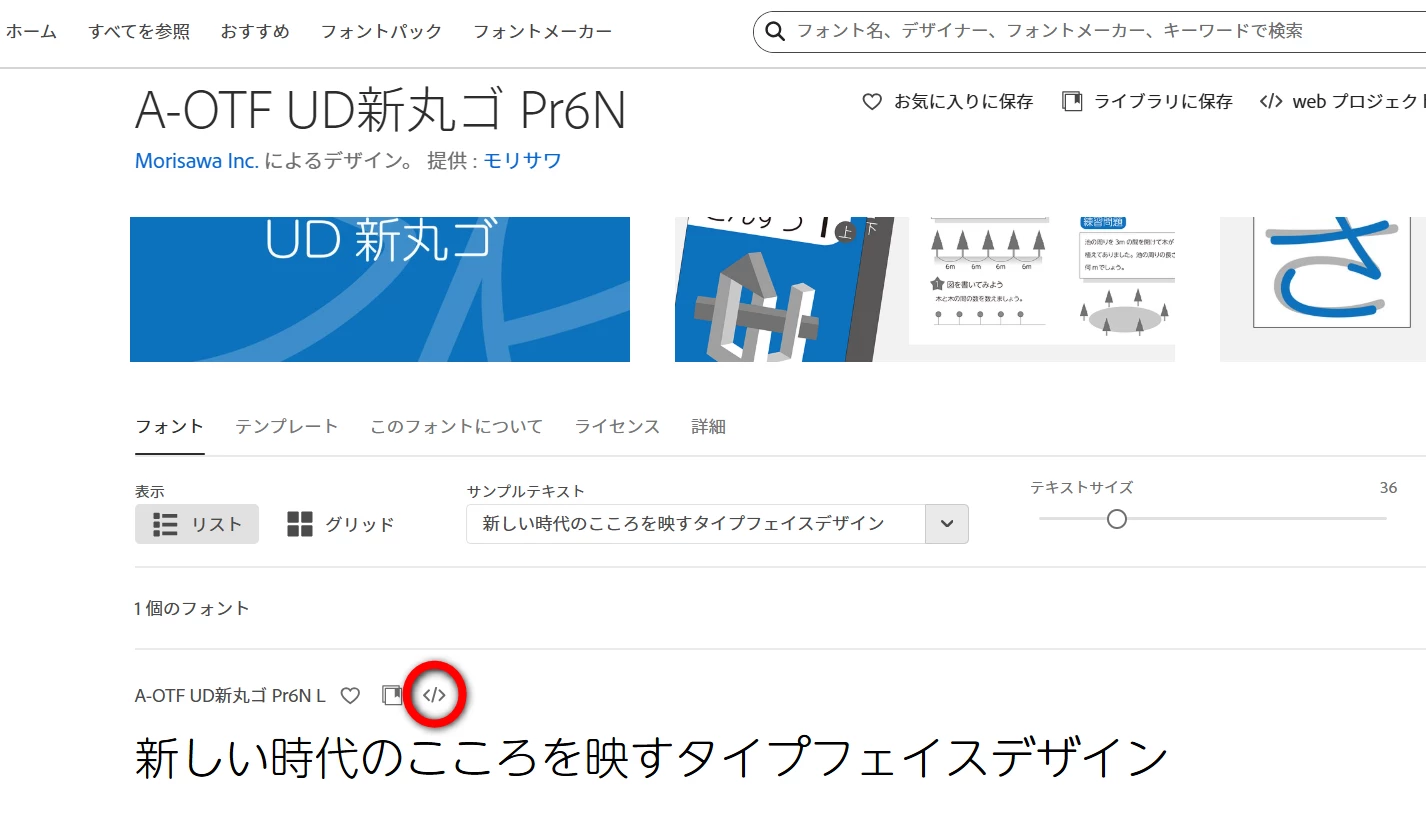1426x819 pixels.
Task: Open the ライセンス tab
Action: pyautogui.click(x=617, y=426)
